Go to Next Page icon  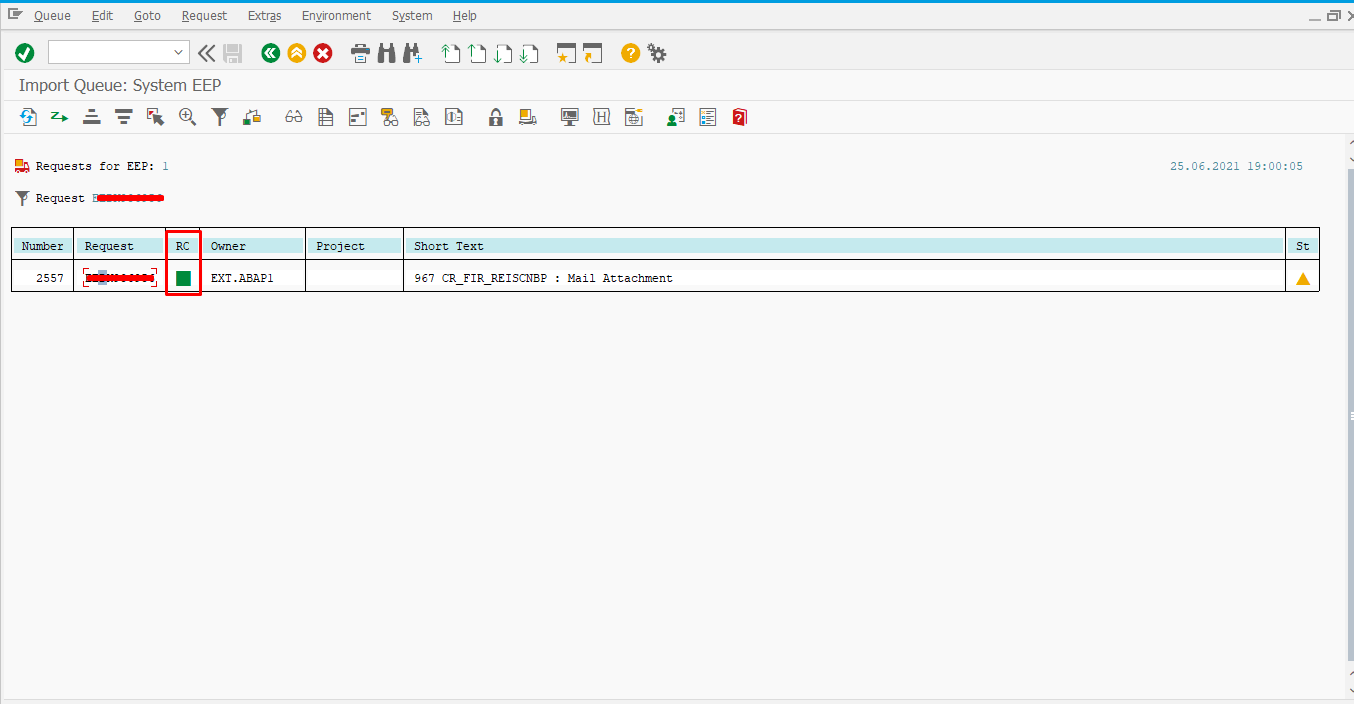coord(503,53)
